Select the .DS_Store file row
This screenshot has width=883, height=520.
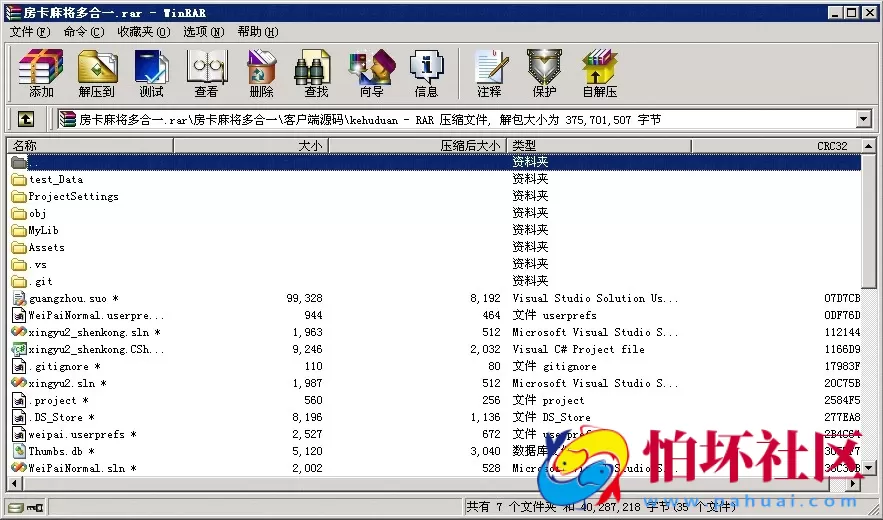tap(435, 417)
